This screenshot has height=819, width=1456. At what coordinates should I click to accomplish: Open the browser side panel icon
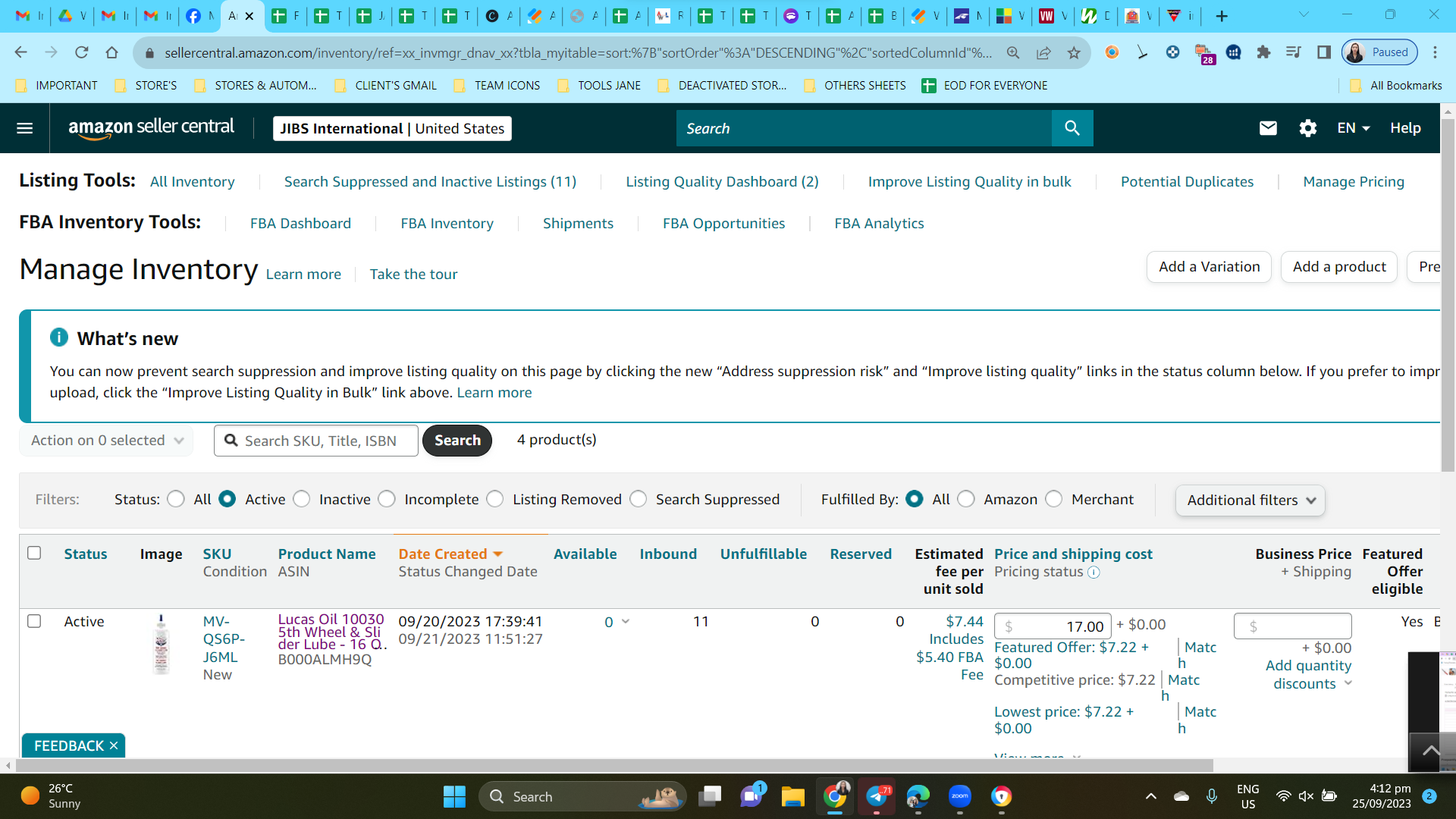click(x=1324, y=52)
